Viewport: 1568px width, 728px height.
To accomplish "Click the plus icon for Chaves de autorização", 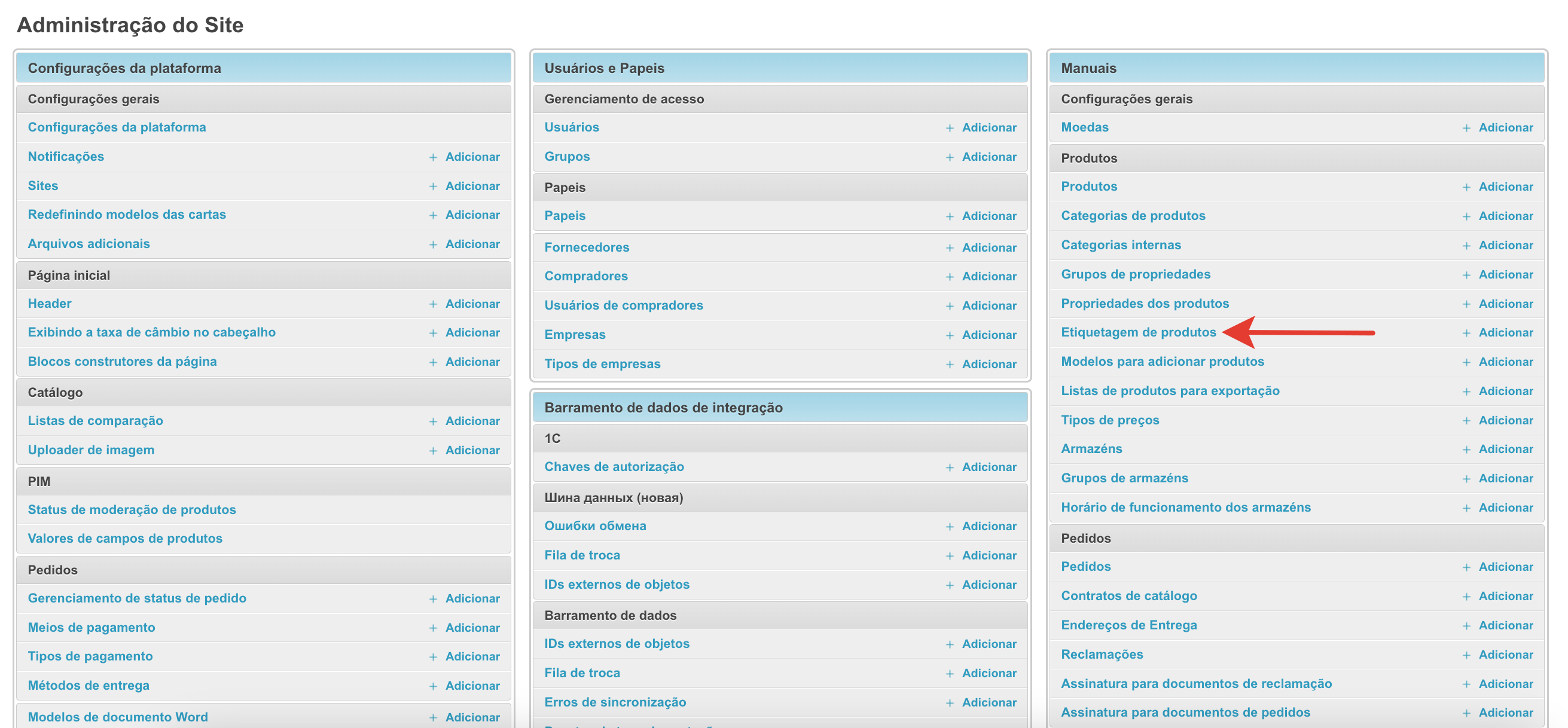I will [950, 467].
